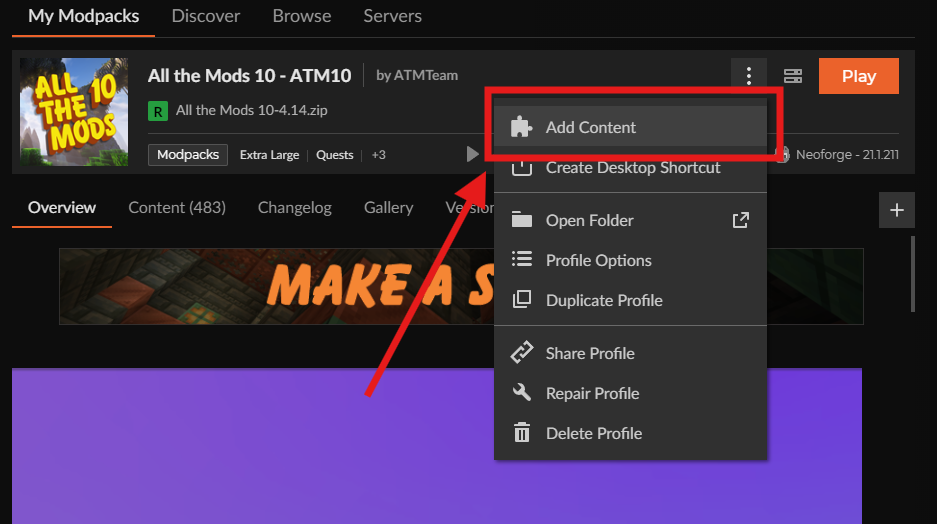This screenshot has width=937, height=524.
Task: Click the All the Mods 10-4.14.zip file name
Action: [252, 111]
